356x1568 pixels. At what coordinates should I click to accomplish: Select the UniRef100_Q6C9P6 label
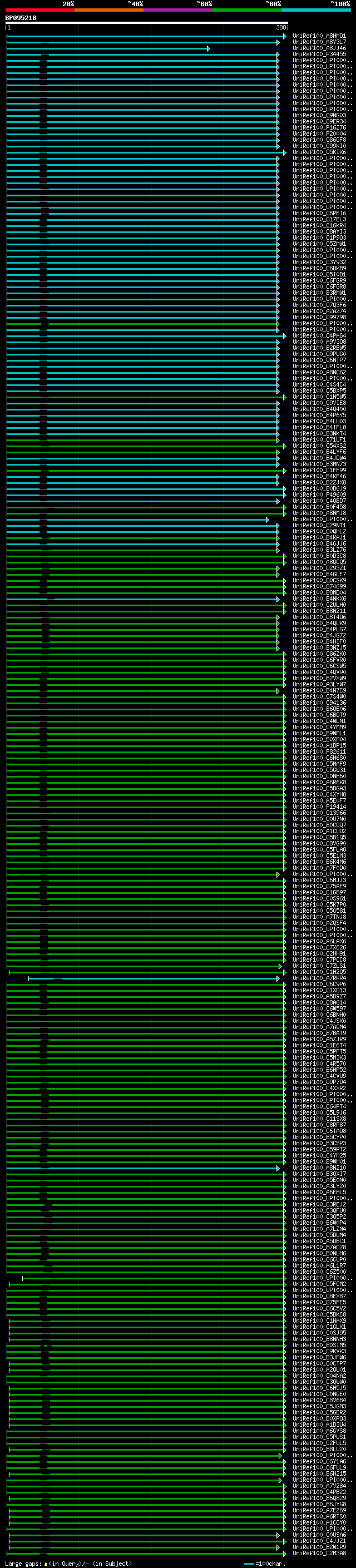coord(319,985)
